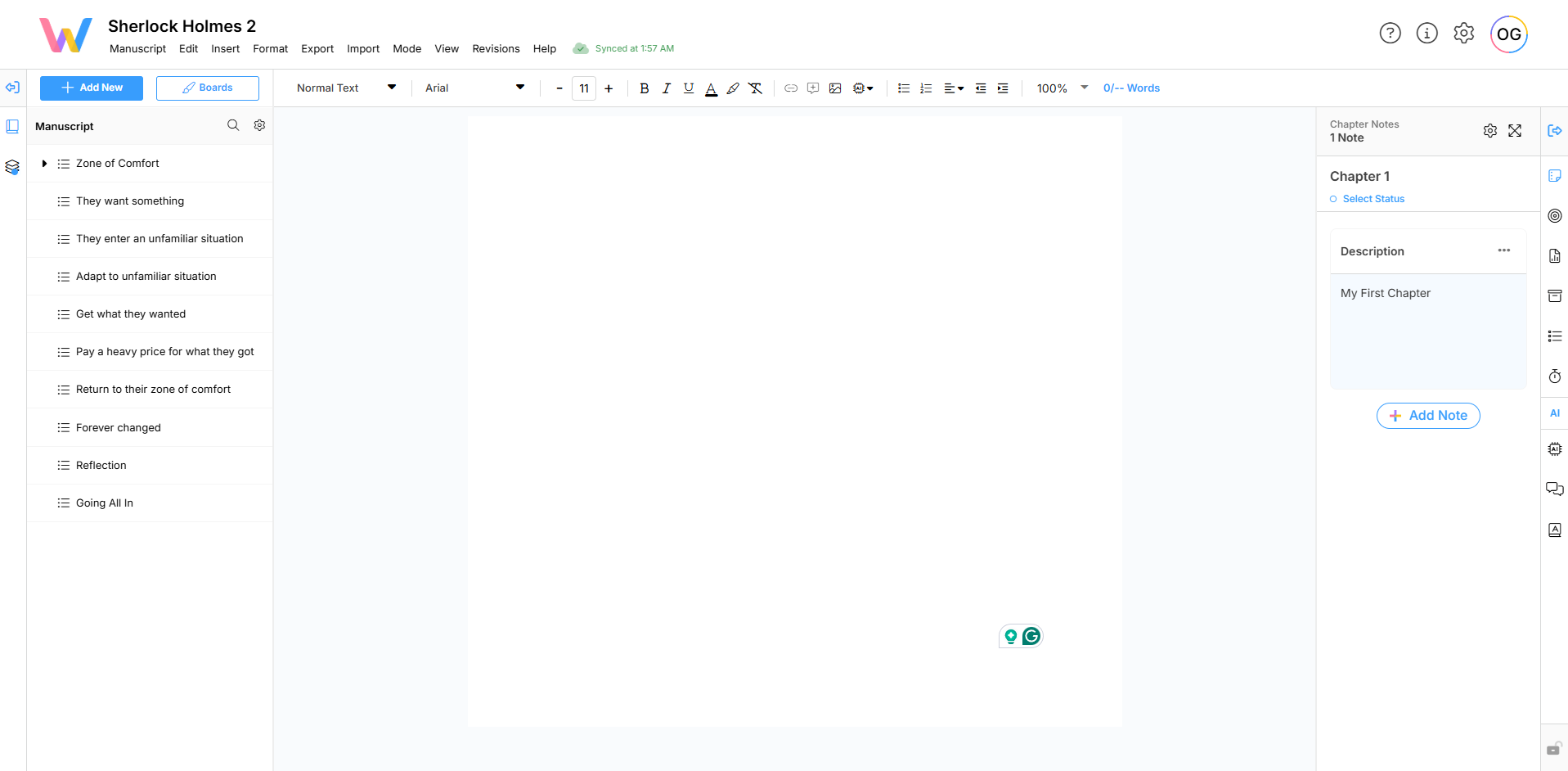Open the Export menu

317,49
